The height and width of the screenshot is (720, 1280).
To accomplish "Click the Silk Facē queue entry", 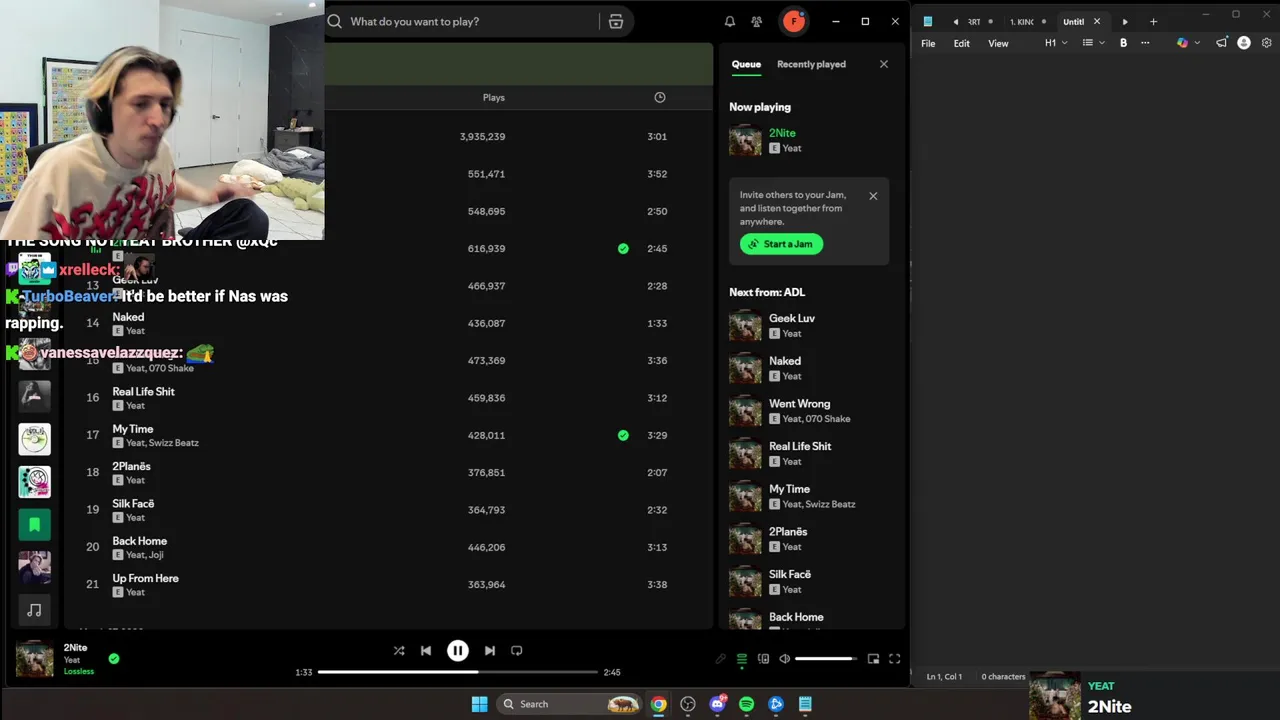I will pyautogui.click(x=809, y=582).
